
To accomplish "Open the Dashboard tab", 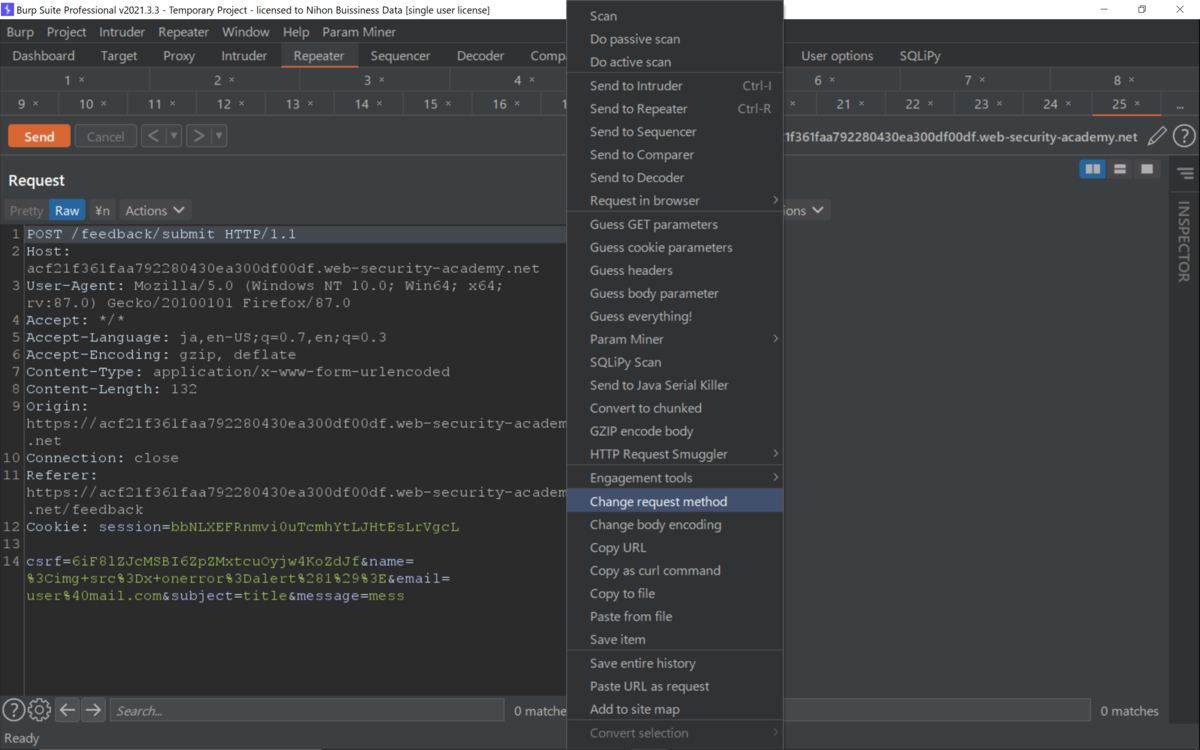I will 44,56.
